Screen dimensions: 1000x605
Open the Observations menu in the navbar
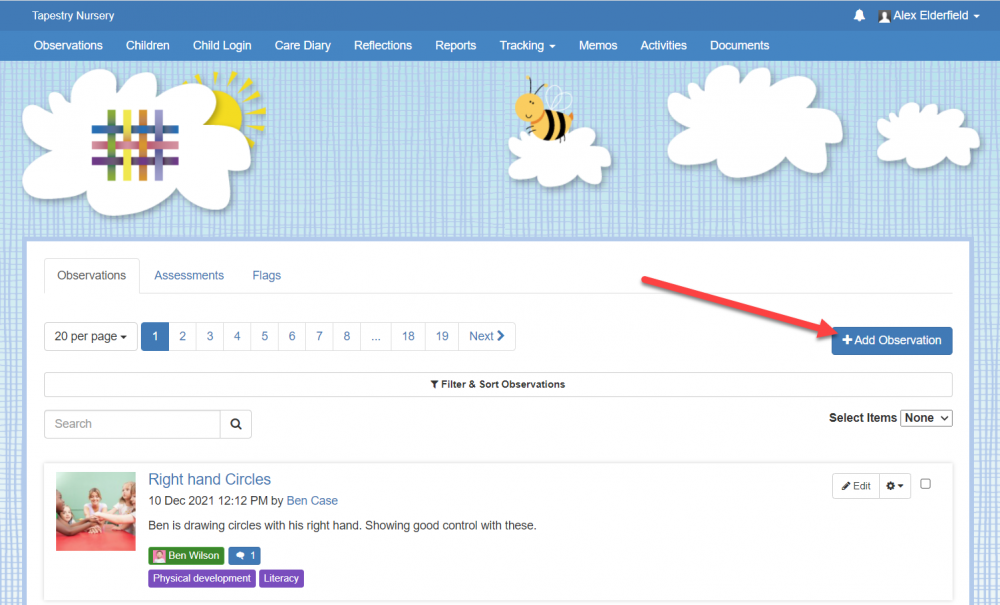click(68, 45)
